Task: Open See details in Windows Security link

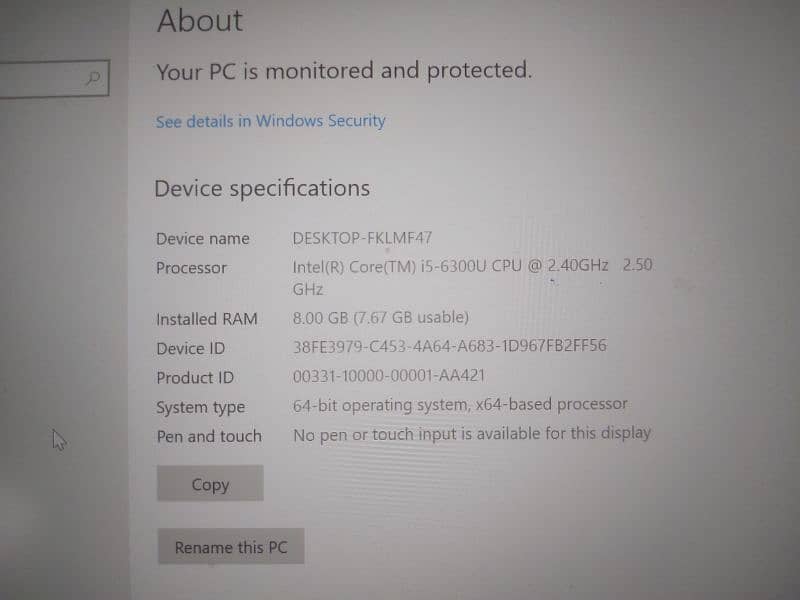Action: pyautogui.click(x=270, y=121)
